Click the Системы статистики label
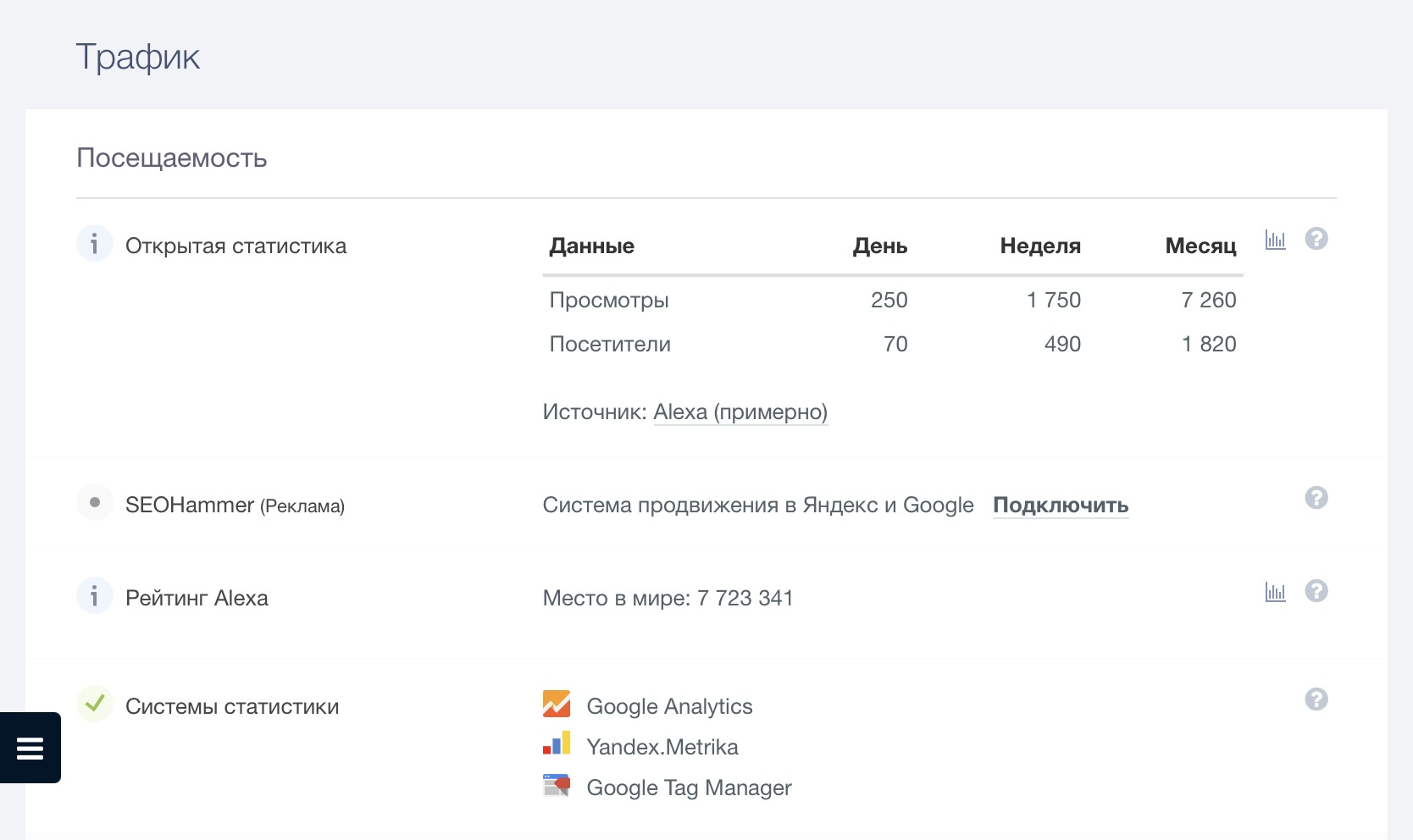The width and height of the screenshot is (1413, 840). pos(232,707)
